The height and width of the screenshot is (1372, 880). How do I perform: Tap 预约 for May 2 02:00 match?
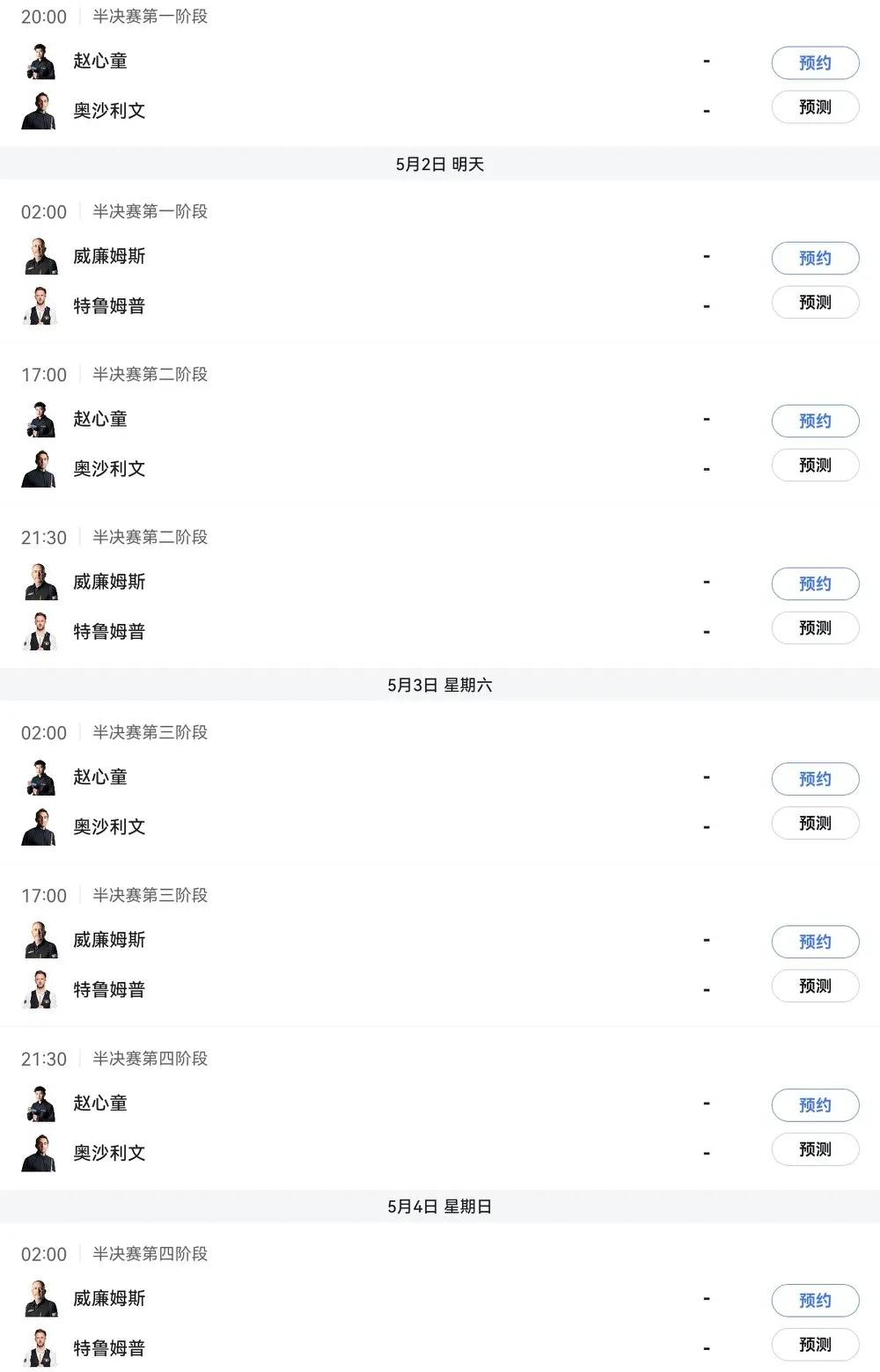pyautogui.click(x=815, y=259)
